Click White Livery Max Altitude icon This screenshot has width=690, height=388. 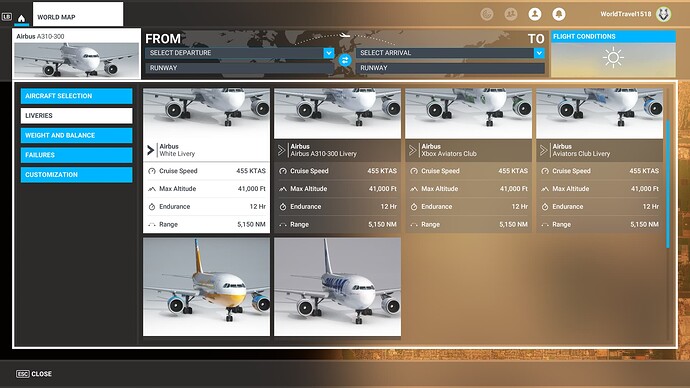152,189
